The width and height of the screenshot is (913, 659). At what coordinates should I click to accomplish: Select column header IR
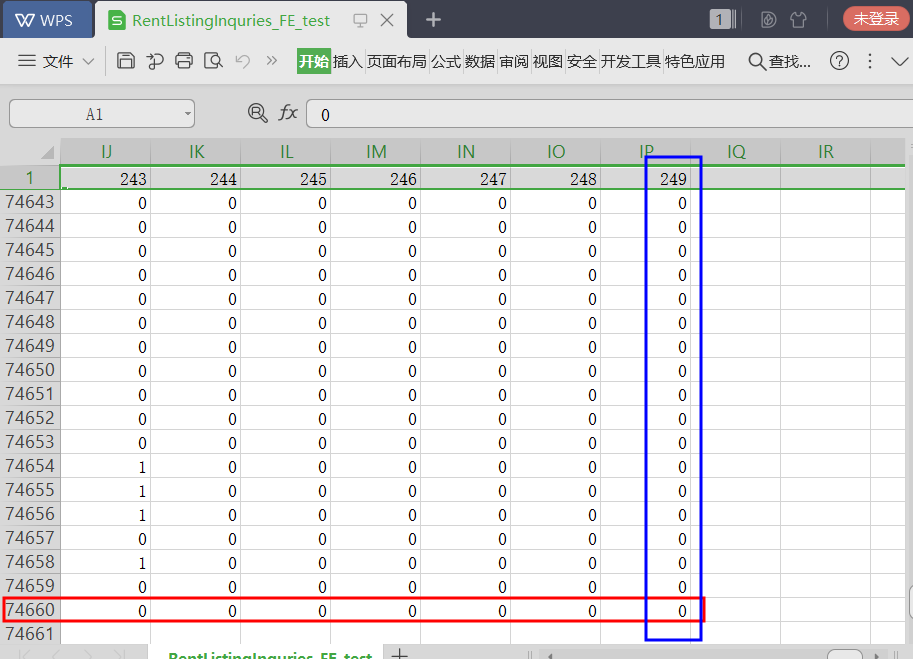pyautogui.click(x=826, y=153)
